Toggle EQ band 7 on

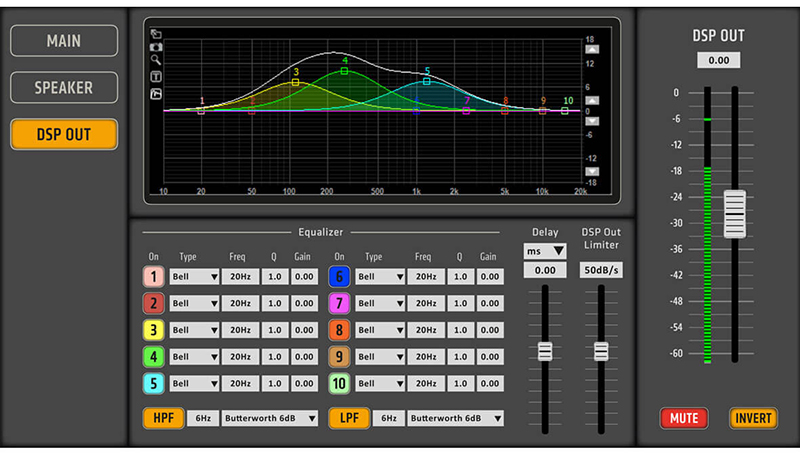[x=339, y=303]
